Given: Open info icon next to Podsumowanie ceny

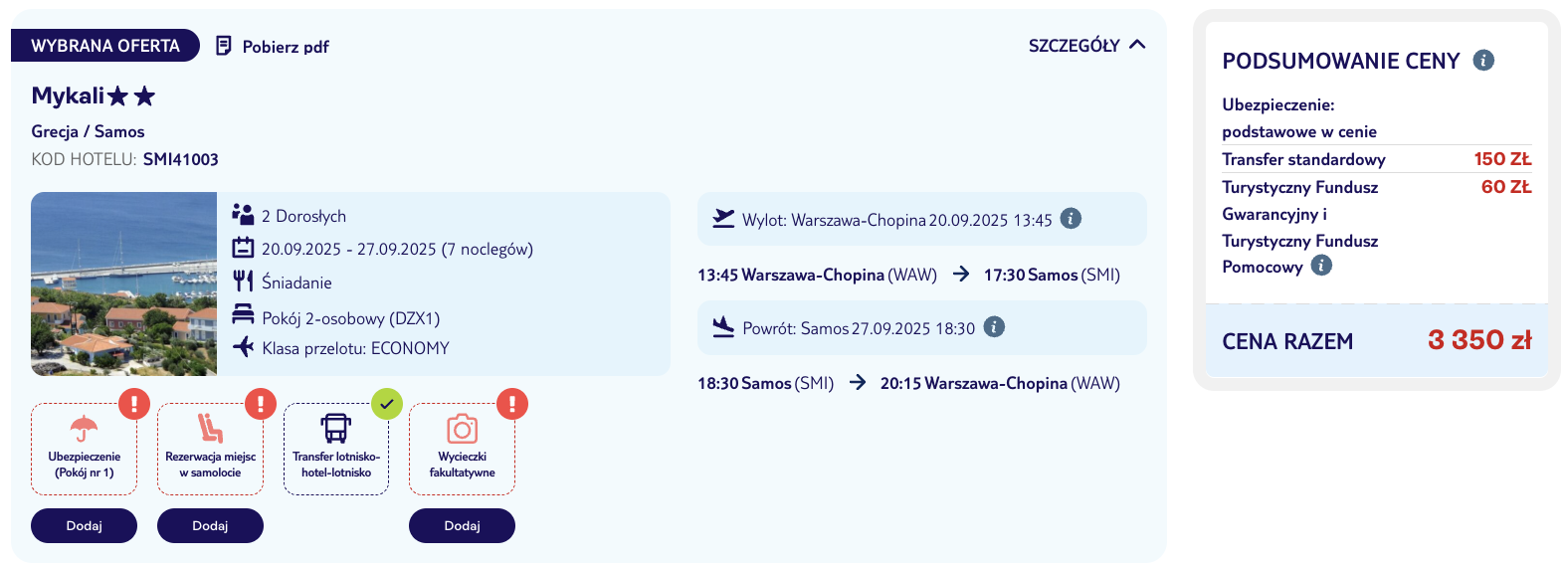Looking at the screenshot, I should pos(1483,61).
